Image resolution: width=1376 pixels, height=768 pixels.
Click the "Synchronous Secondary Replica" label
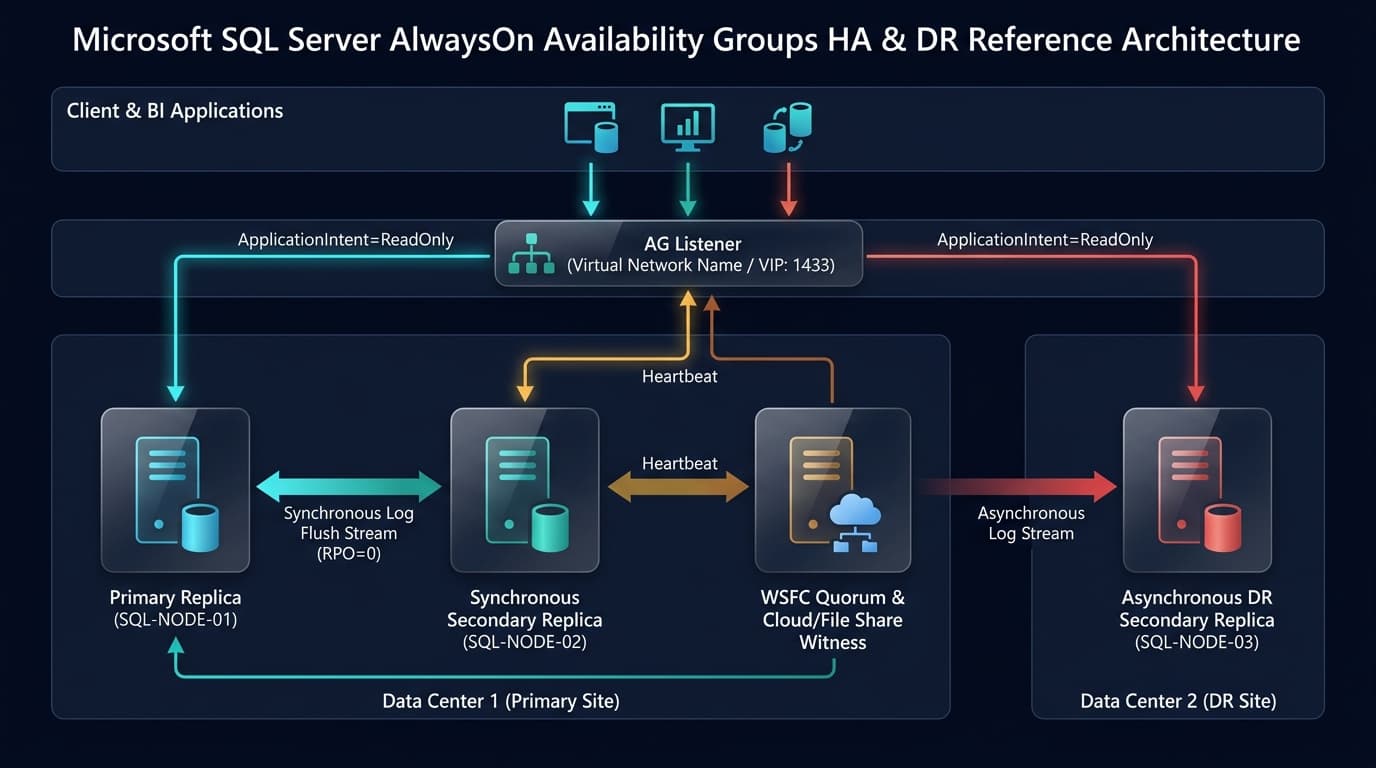(x=525, y=609)
